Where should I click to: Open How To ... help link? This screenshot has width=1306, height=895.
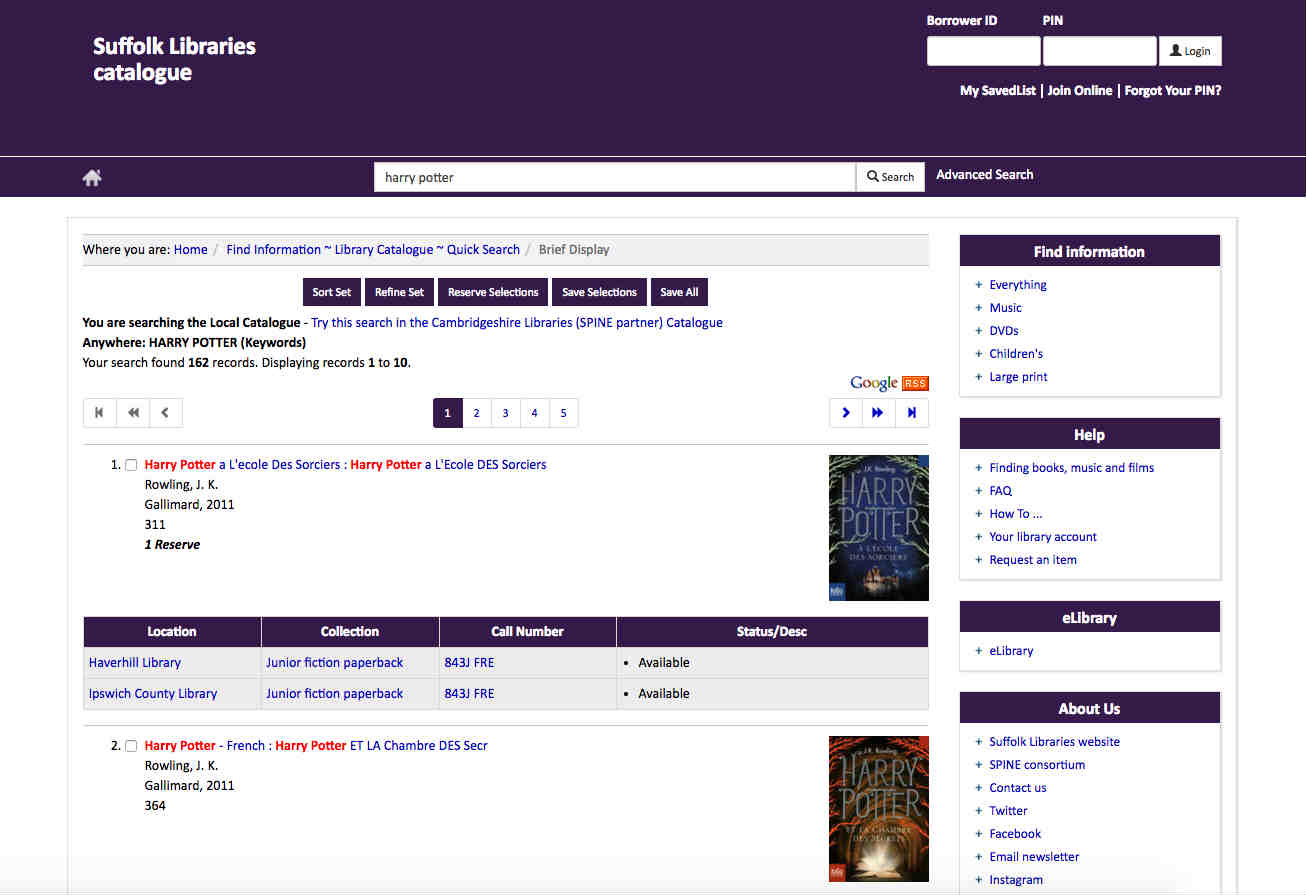pos(1016,514)
